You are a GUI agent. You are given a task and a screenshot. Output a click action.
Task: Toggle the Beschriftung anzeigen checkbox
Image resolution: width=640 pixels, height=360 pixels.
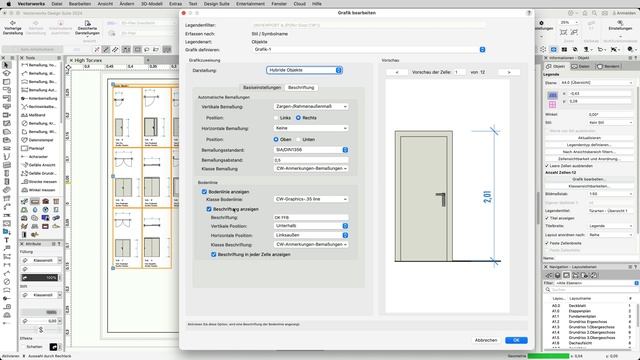[209, 209]
